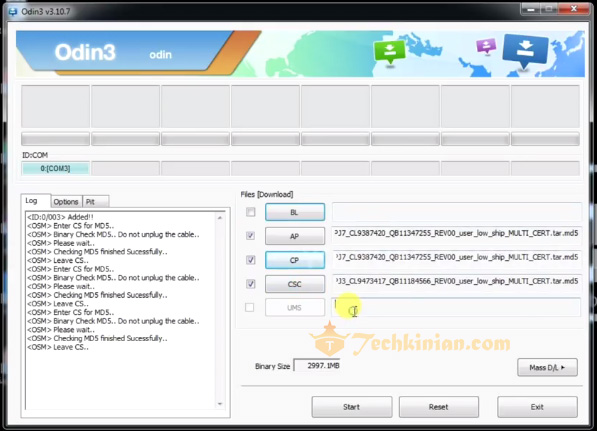This screenshot has width=597, height=431.
Task: Select the 0:[COM3] port box
Action: [56, 168]
